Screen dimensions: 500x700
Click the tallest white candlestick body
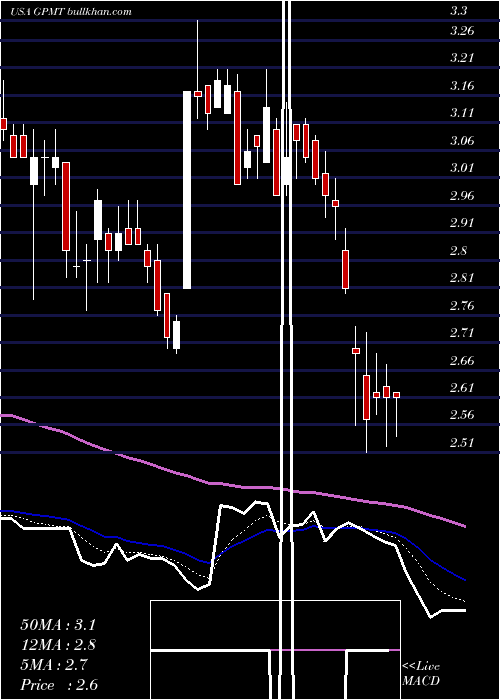tap(187, 190)
